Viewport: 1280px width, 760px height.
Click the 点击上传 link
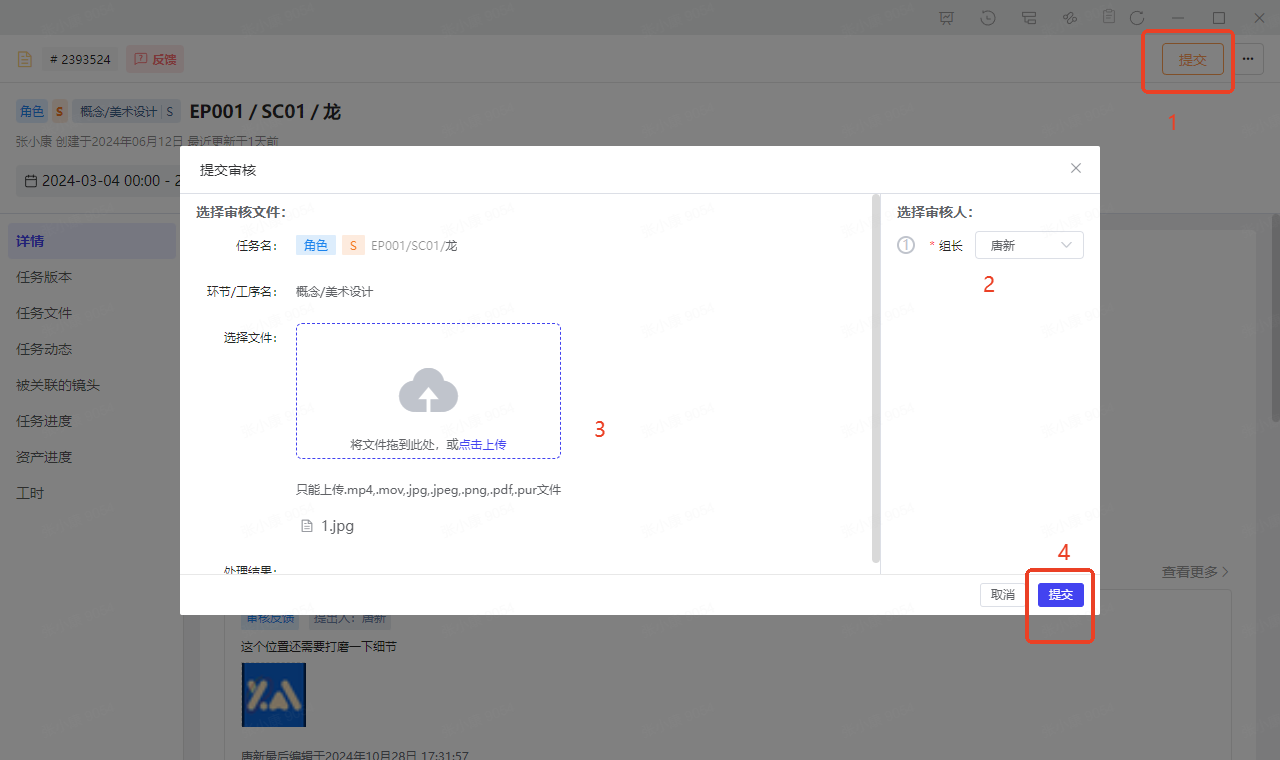[482, 444]
